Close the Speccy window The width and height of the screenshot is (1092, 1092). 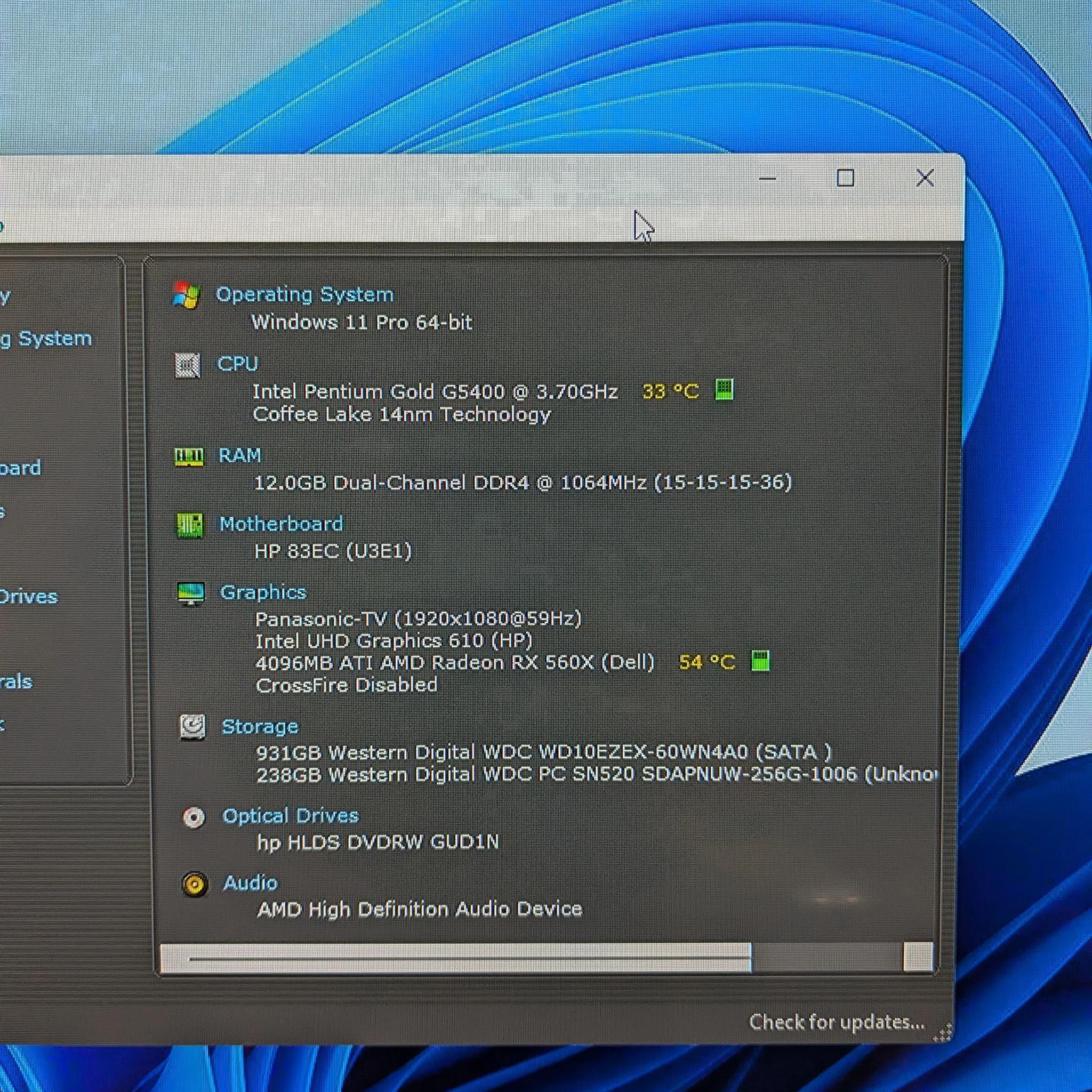click(x=925, y=178)
